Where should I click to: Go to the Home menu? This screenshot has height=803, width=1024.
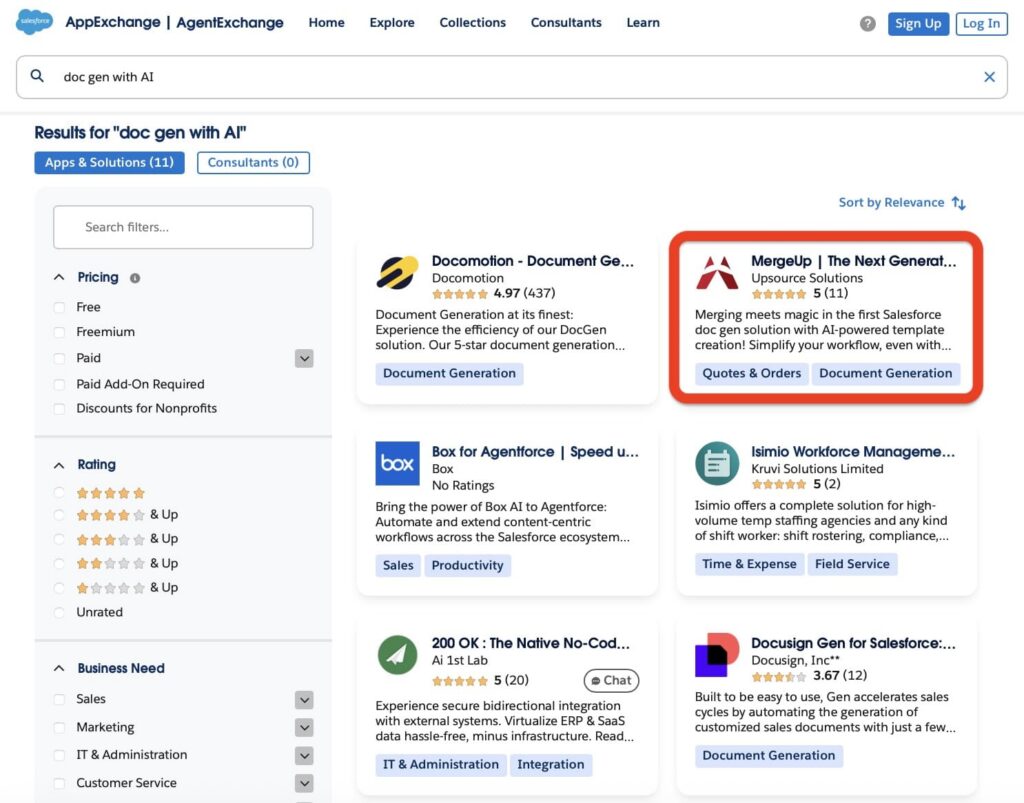click(x=327, y=22)
